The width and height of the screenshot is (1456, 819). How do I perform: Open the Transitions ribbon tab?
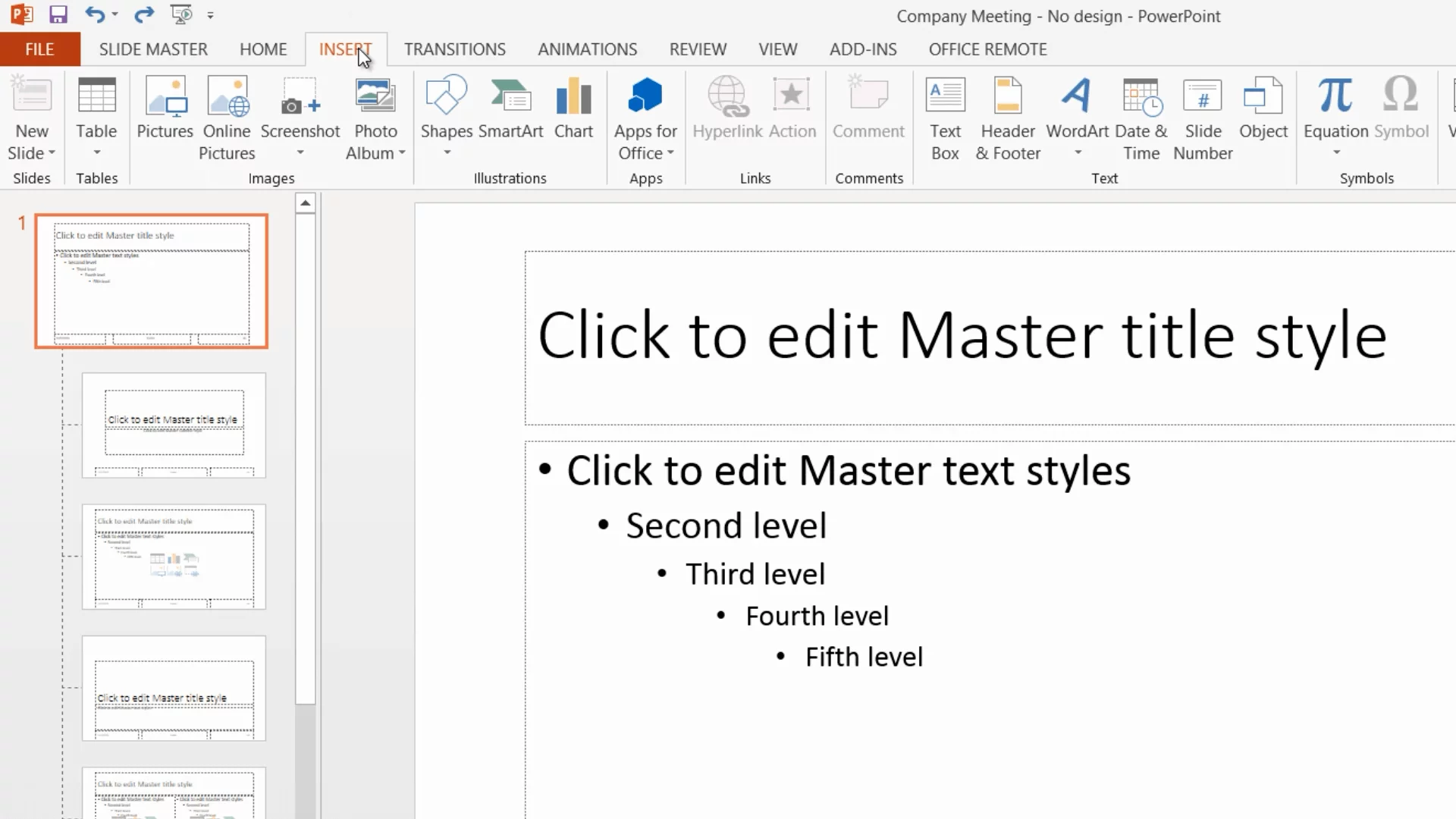click(x=454, y=49)
